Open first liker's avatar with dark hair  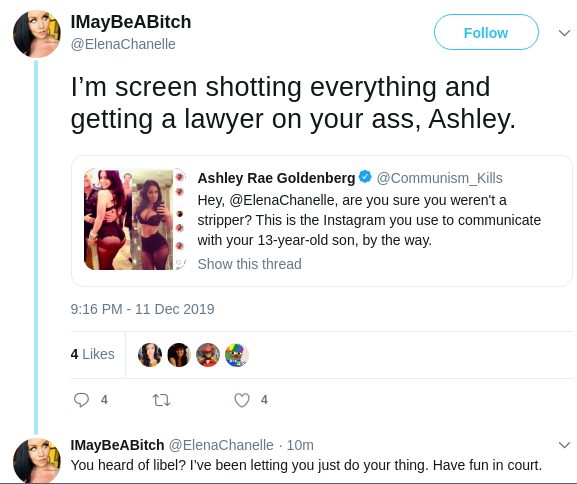[x=150, y=355]
